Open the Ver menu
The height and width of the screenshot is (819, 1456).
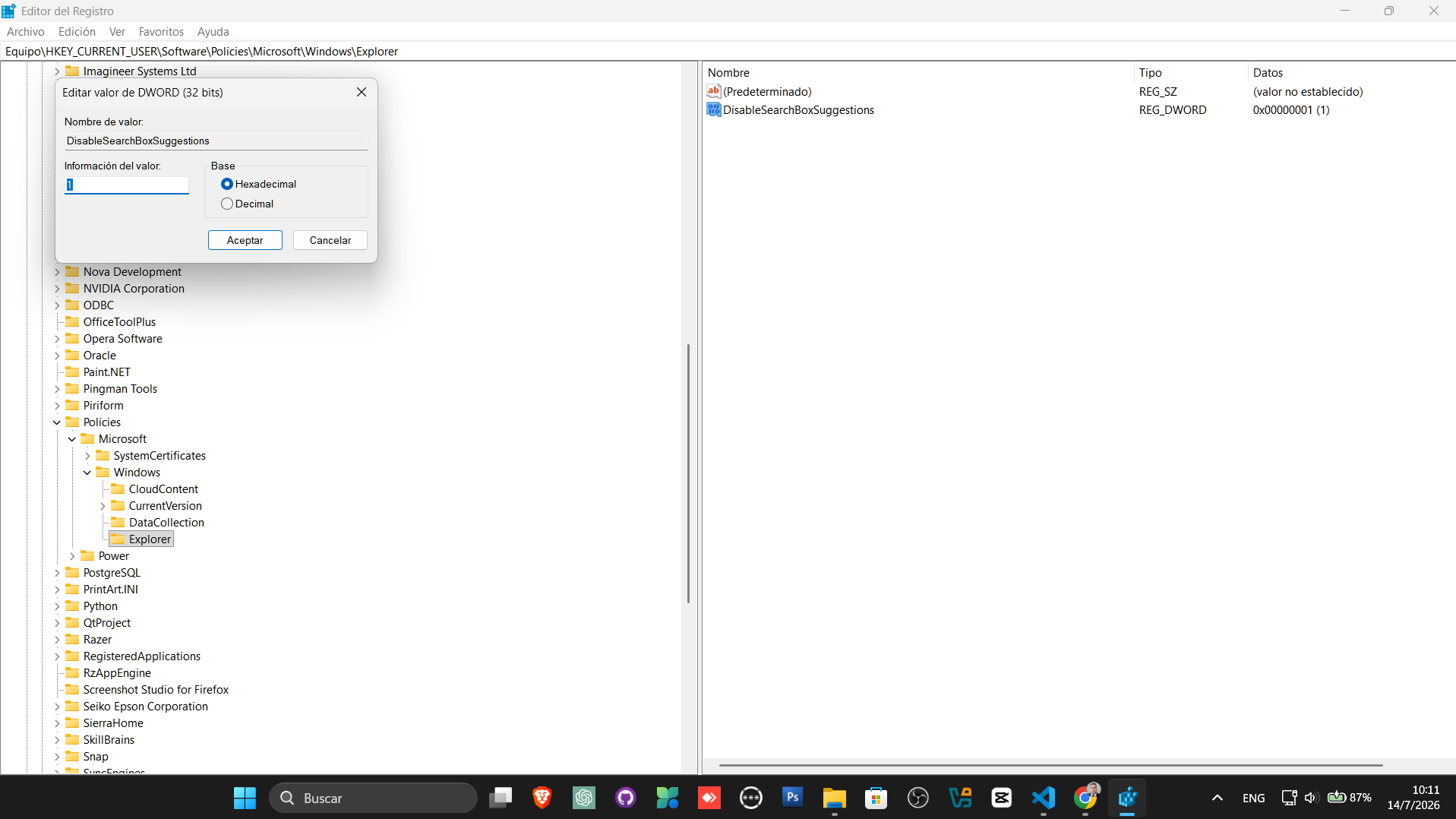click(x=117, y=31)
